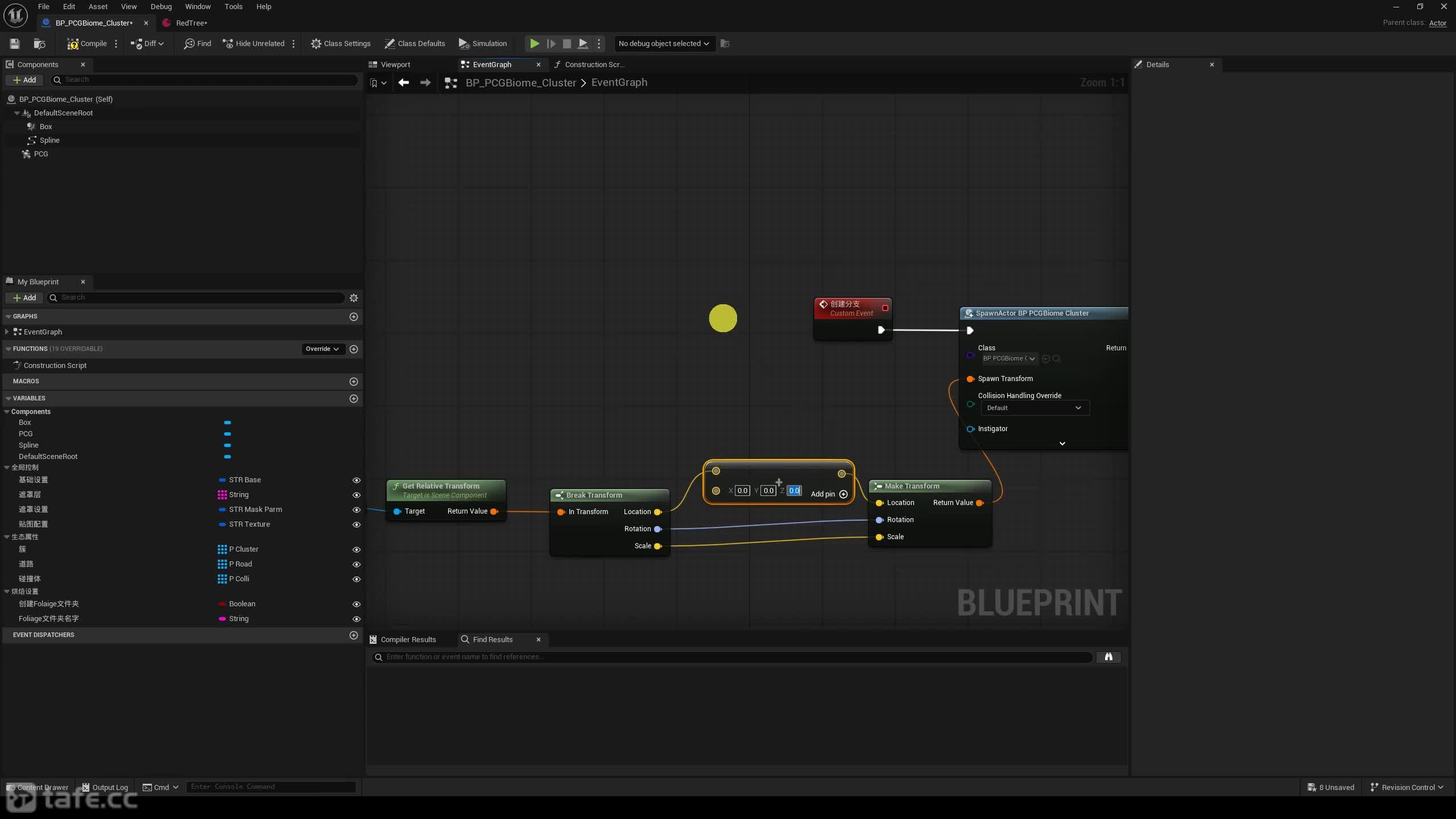Click the Find Results binoculars icon
The image size is (1456, 819).
tap(1108, 657)
